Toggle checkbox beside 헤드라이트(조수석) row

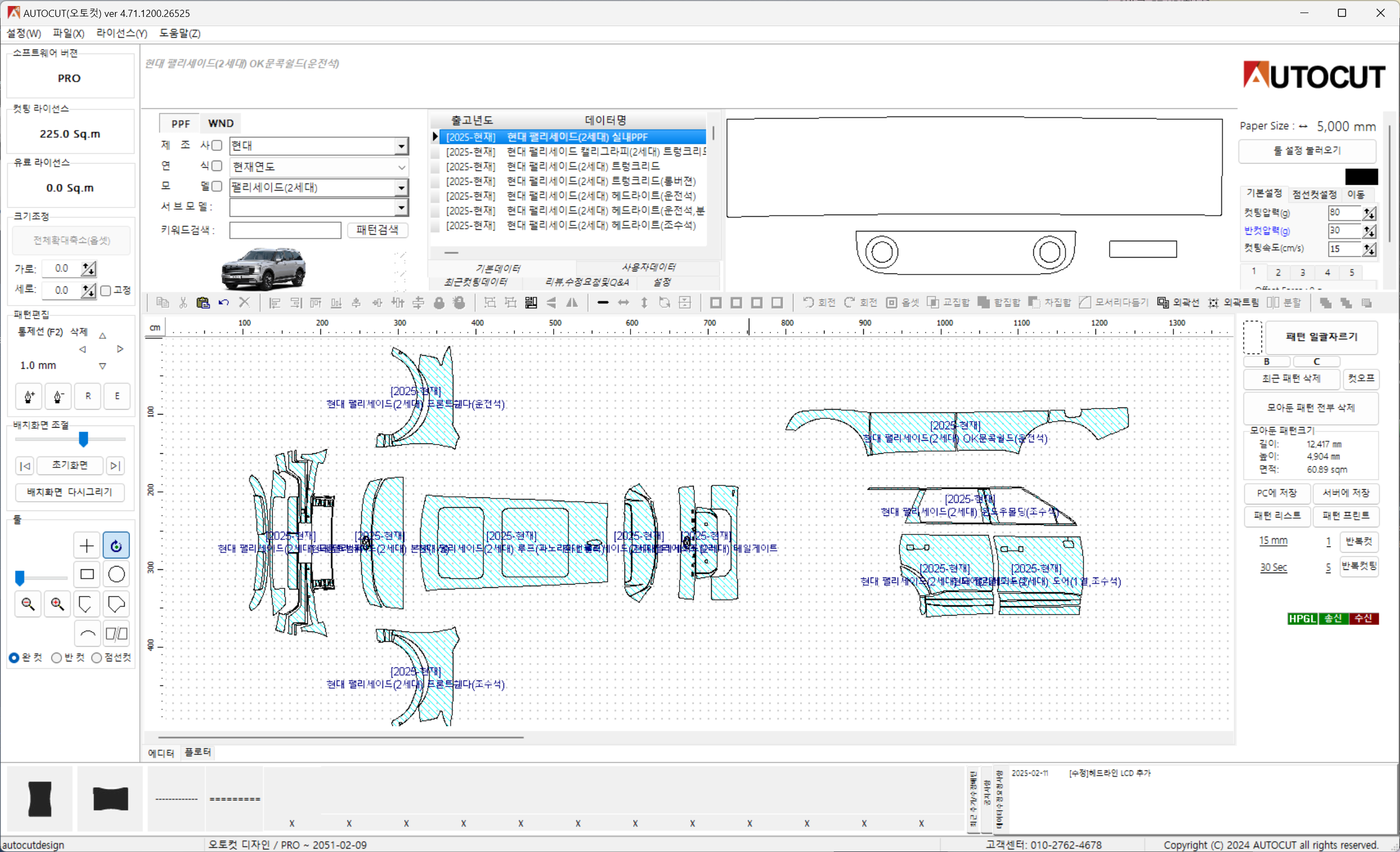pyautogui.click(x=435, y=226)
